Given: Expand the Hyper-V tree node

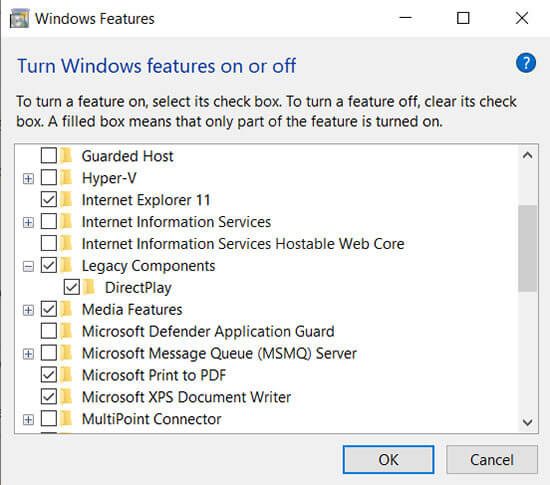Looking at the screenshot, I should [28, 179].
